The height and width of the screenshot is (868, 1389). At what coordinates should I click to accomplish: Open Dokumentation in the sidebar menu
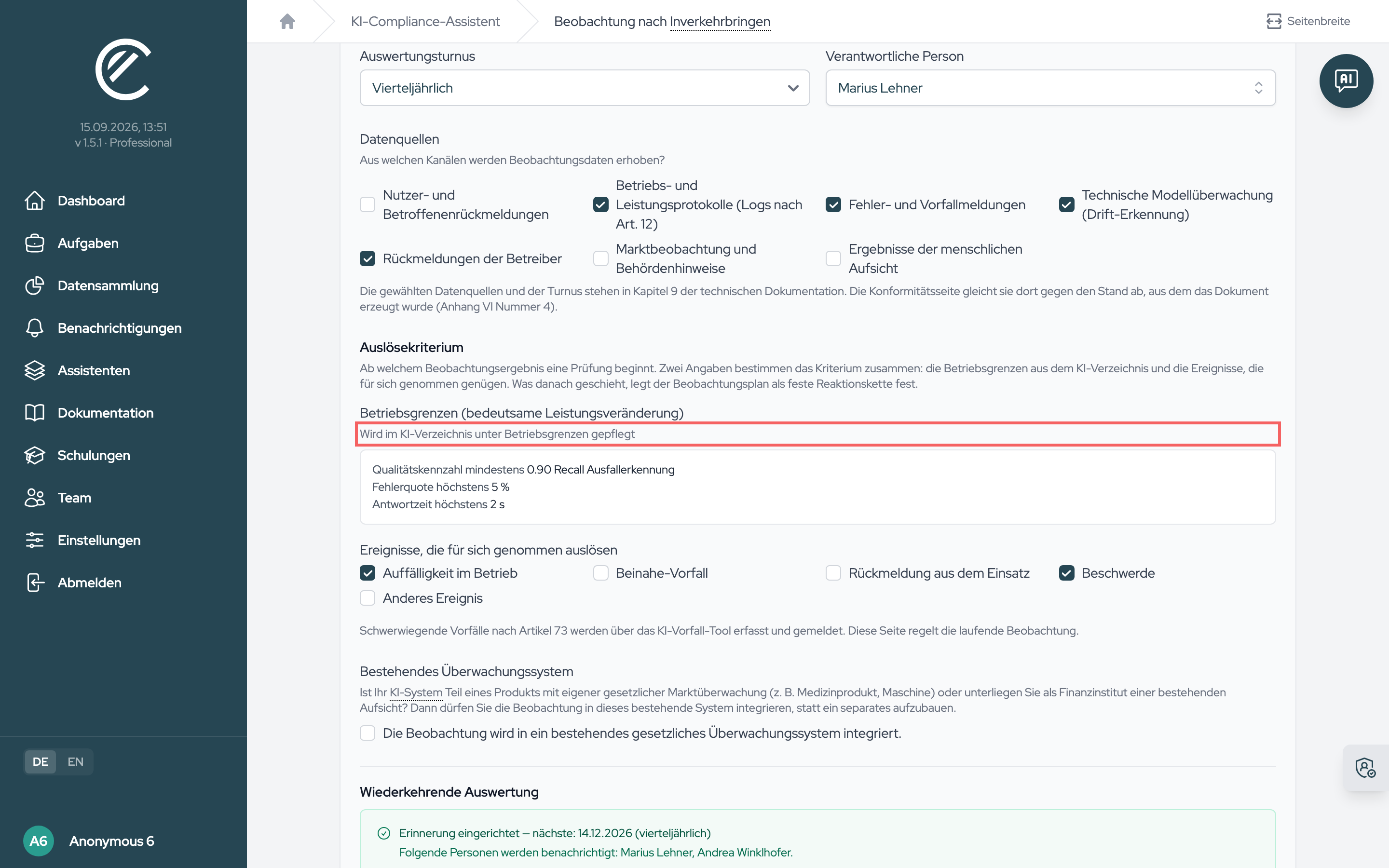[106, 413]
